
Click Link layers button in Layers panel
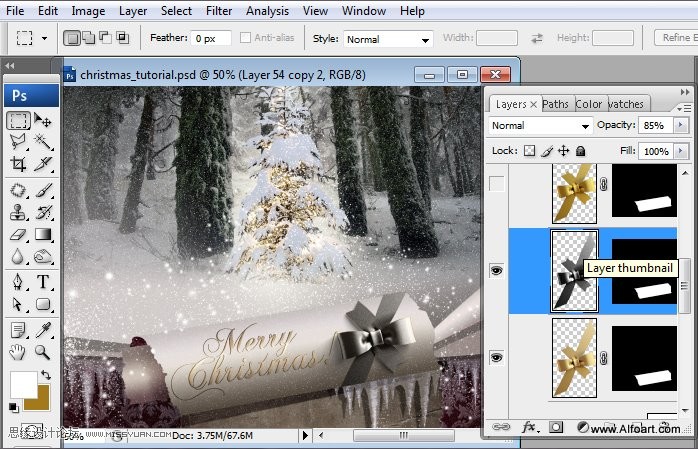point(501,428)
